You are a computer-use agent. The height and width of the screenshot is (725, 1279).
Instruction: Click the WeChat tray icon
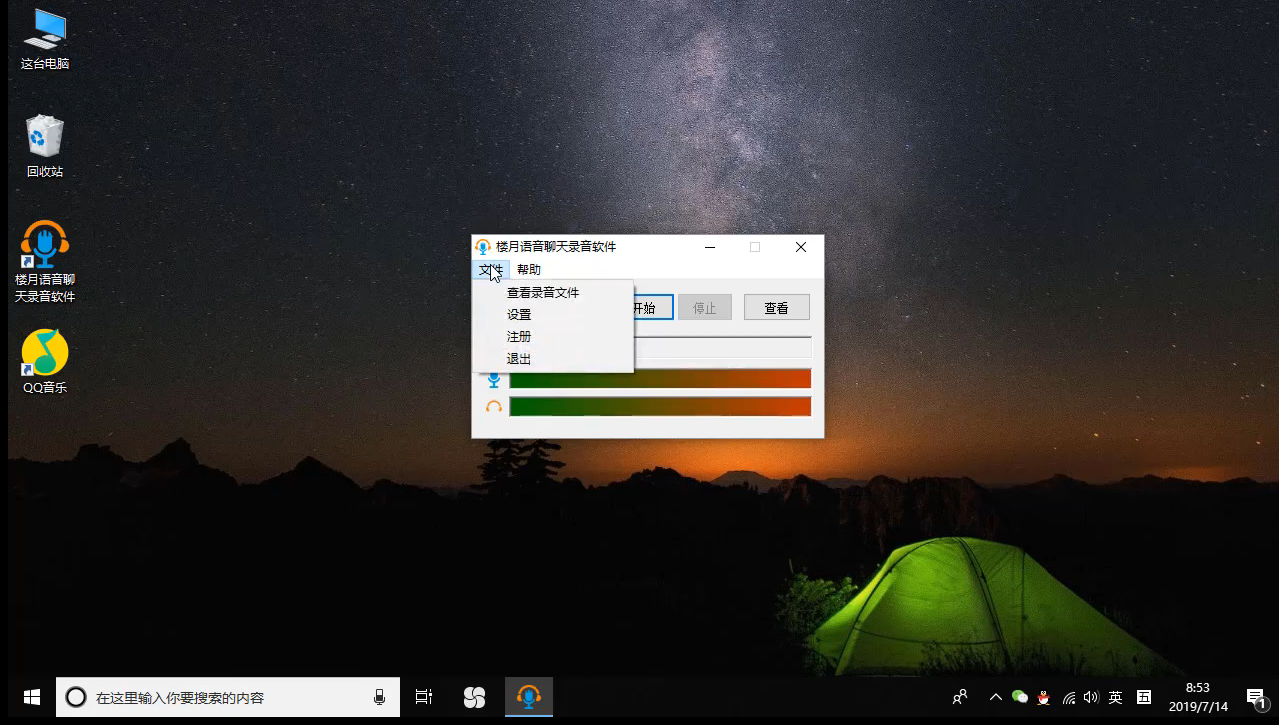1020,697
